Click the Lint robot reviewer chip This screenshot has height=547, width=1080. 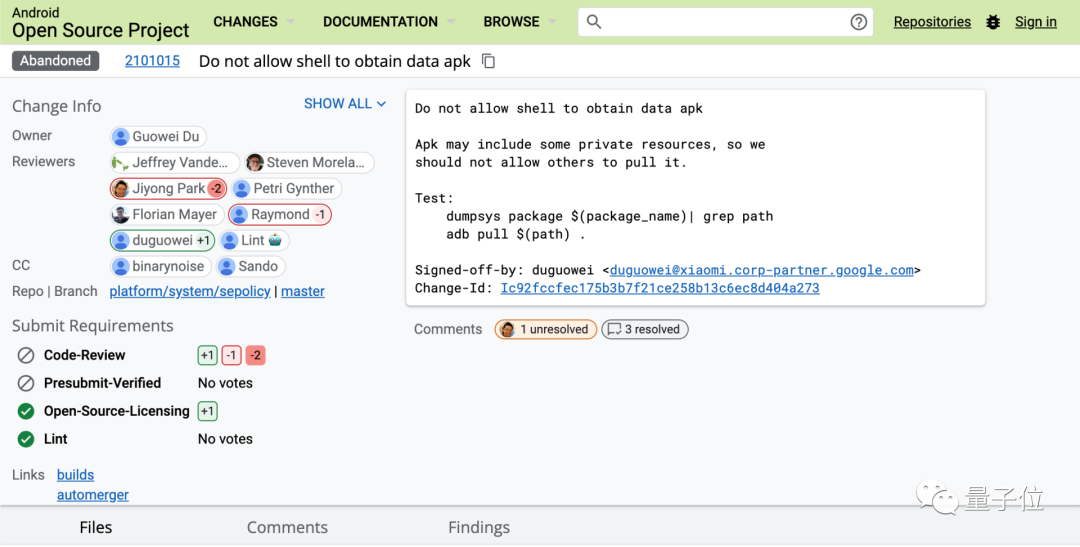[253, 240]
